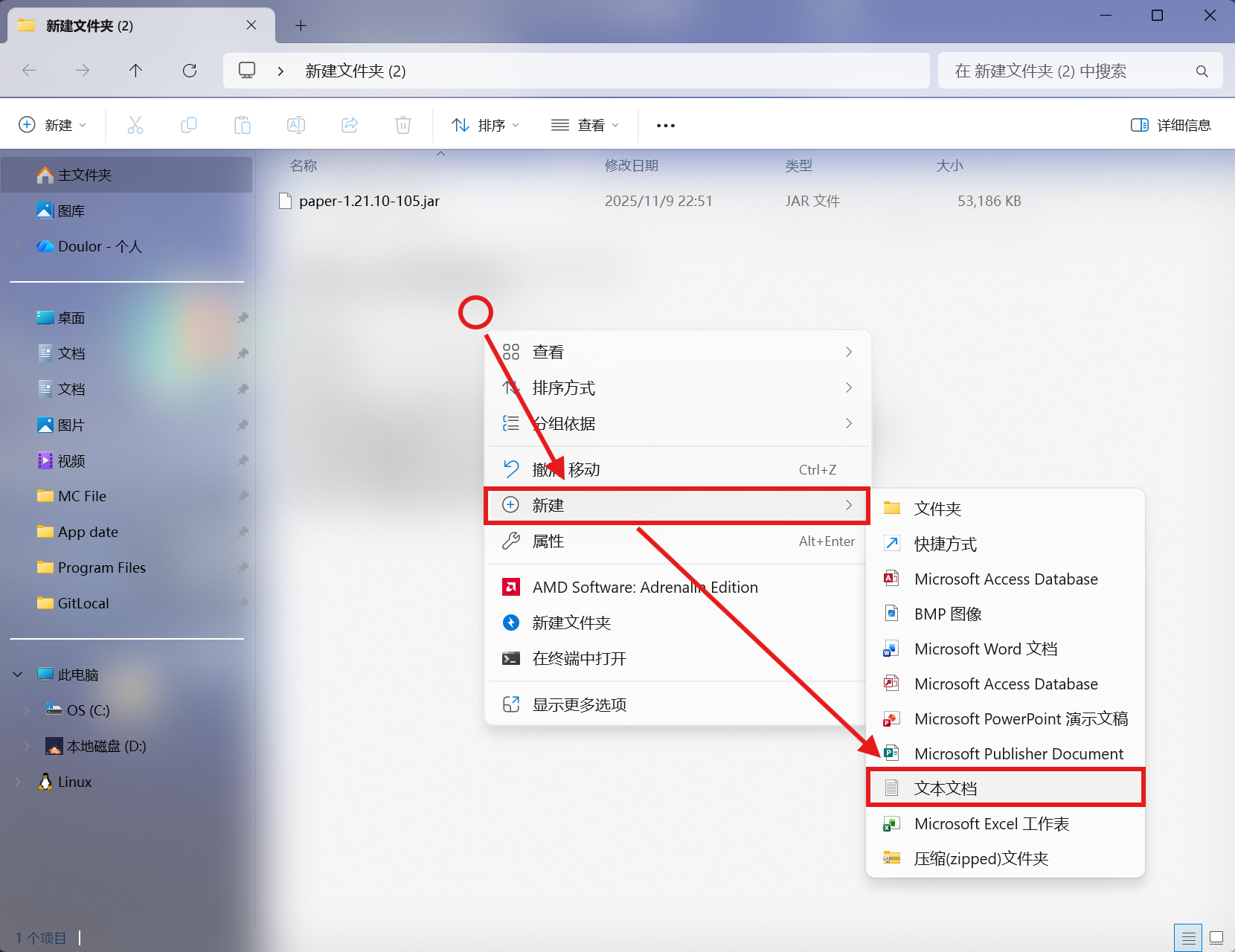
Task: Open the See more ellipsis in the toolbar
Action: tap(665, 124)
